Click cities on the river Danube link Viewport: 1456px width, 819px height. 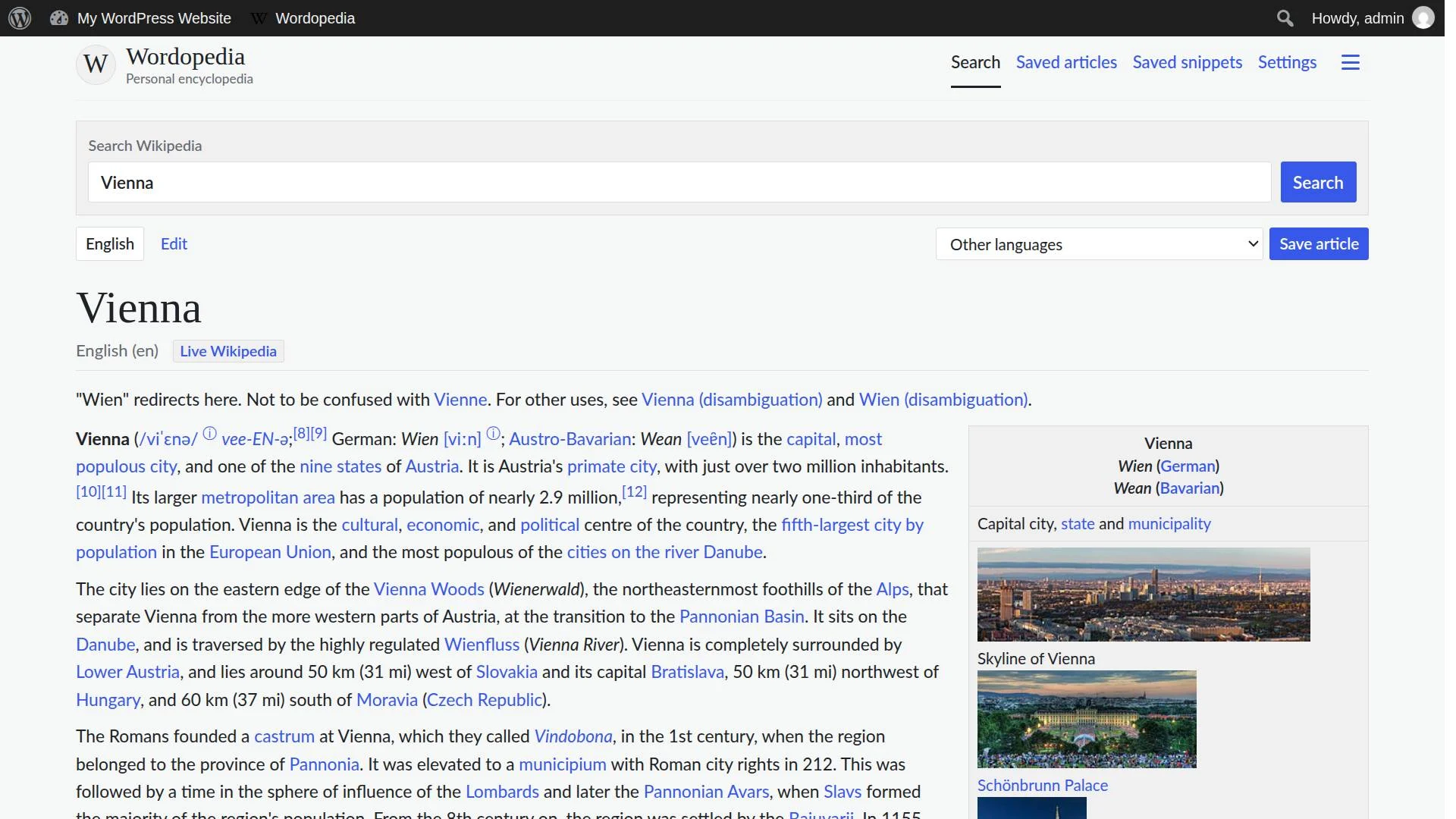pyautogui.click(x=665, y=552)
